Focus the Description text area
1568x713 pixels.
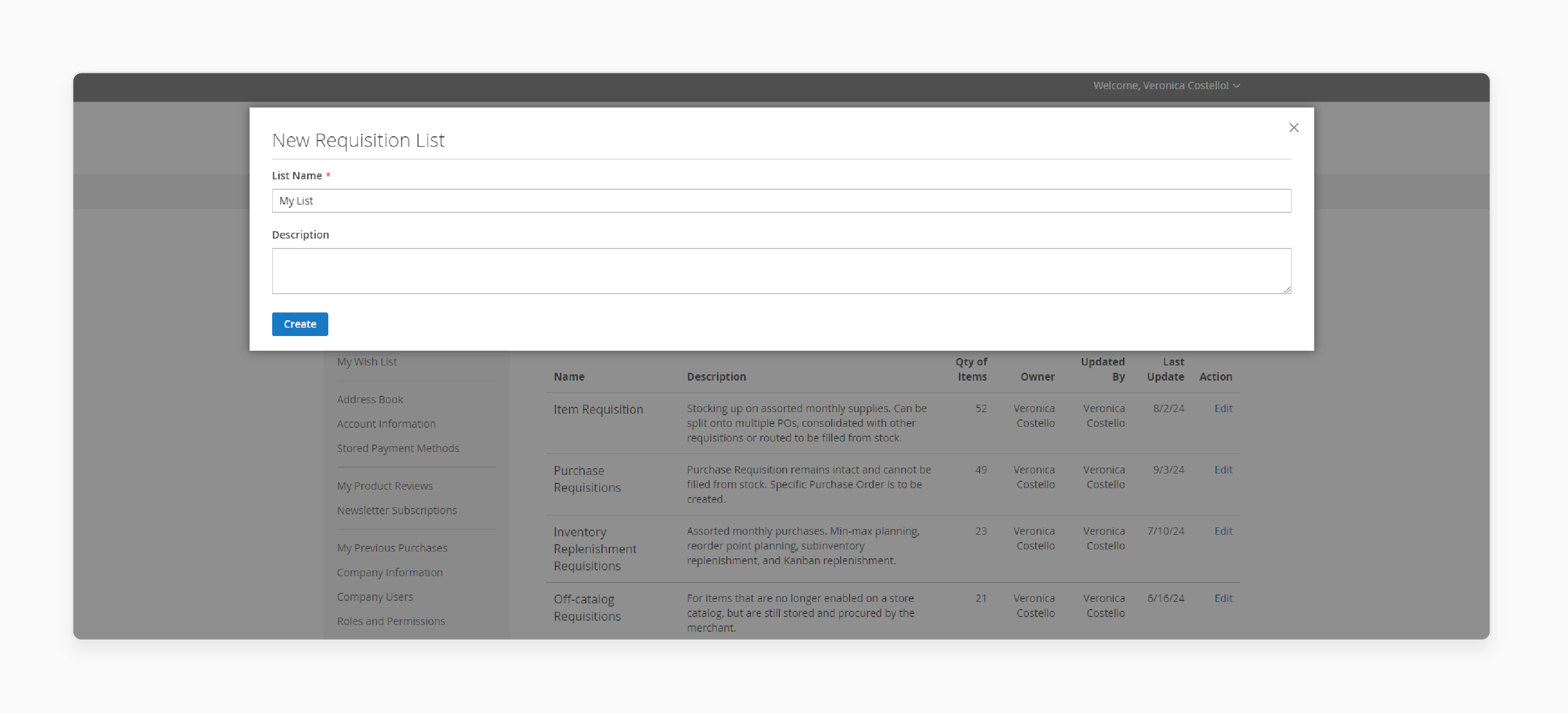tap(781, 271)
